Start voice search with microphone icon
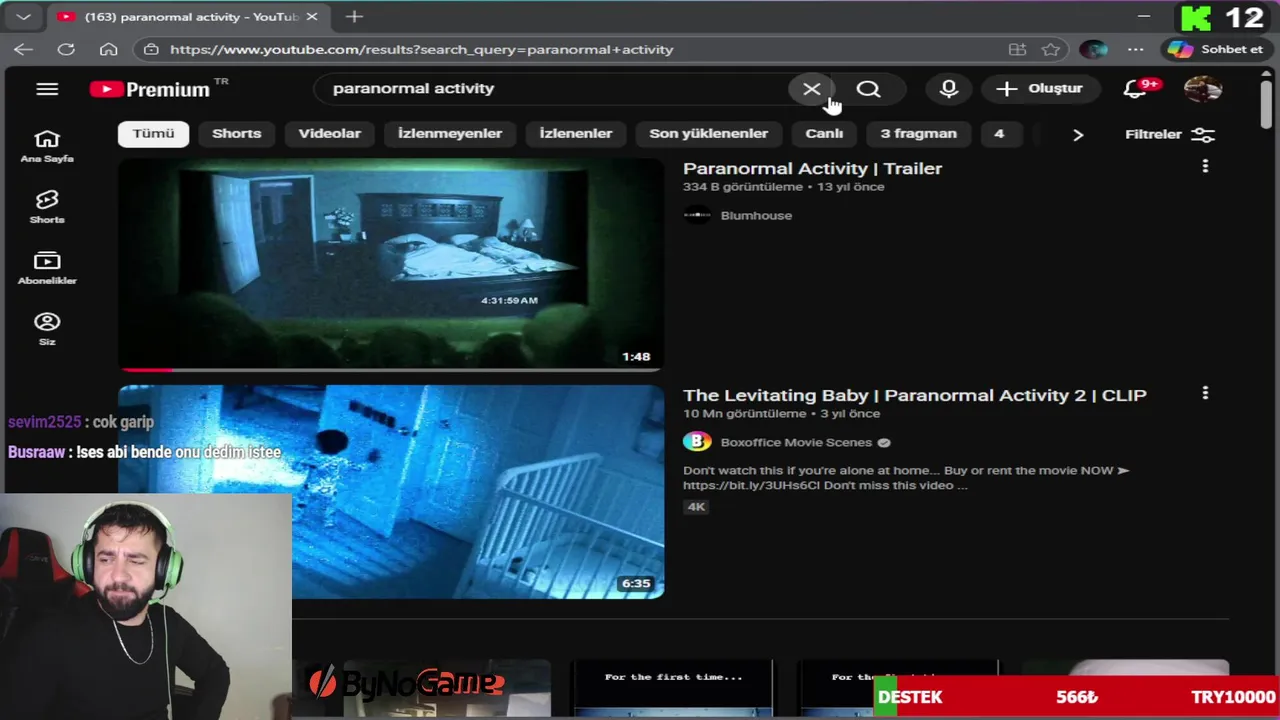The height and width of the screenshot is (720, 1280). coord(948,89)
